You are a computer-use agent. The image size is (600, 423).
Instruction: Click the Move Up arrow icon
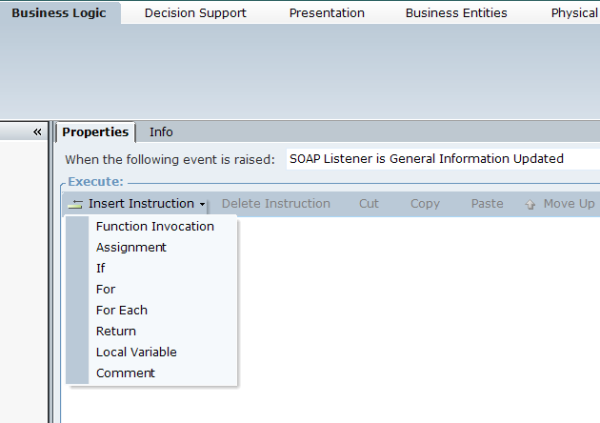pos(531,204)
